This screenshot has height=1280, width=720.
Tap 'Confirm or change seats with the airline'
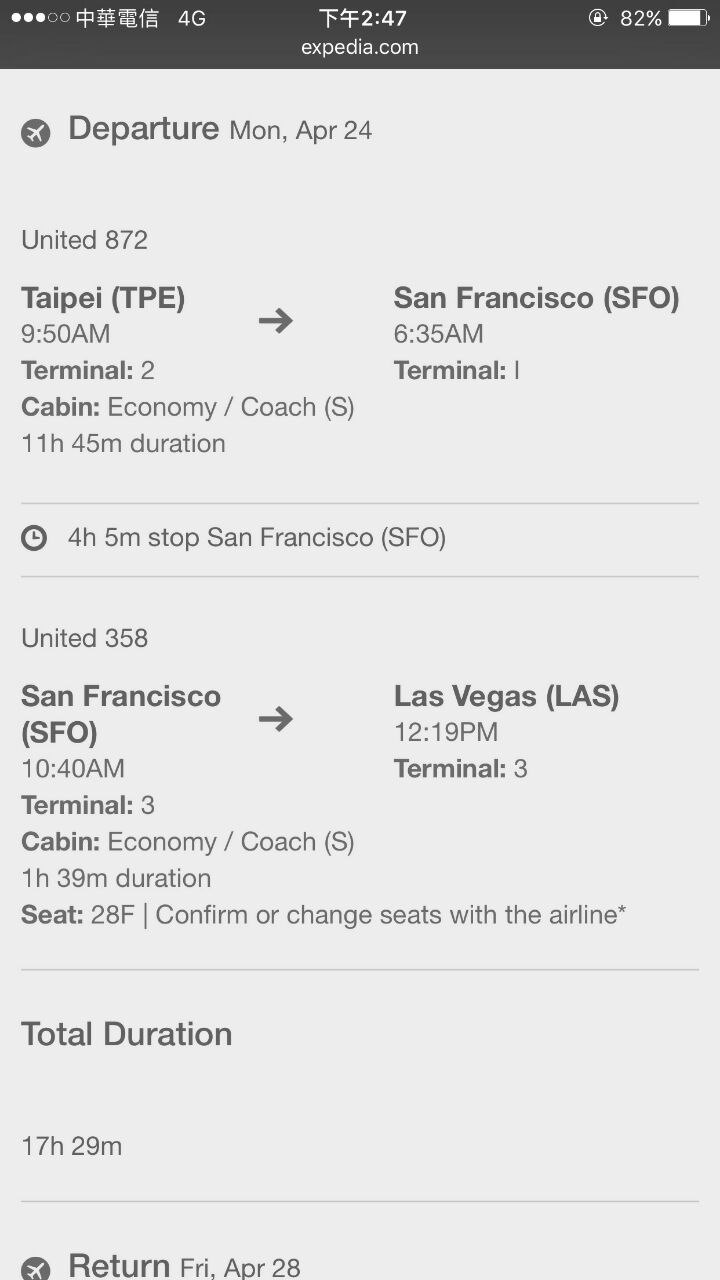pos(390,915)
